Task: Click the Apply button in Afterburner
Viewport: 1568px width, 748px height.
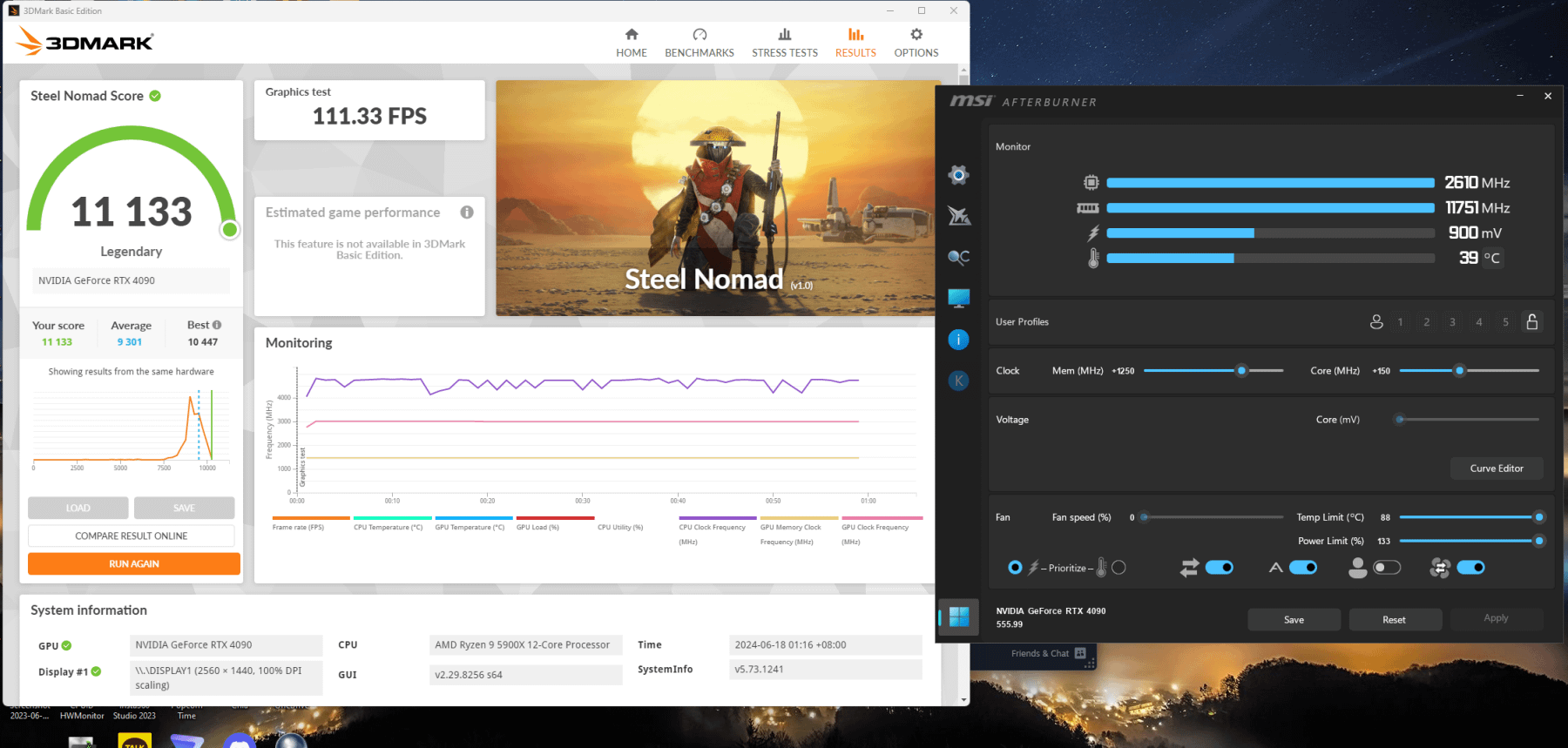Action: point(1496,618)
